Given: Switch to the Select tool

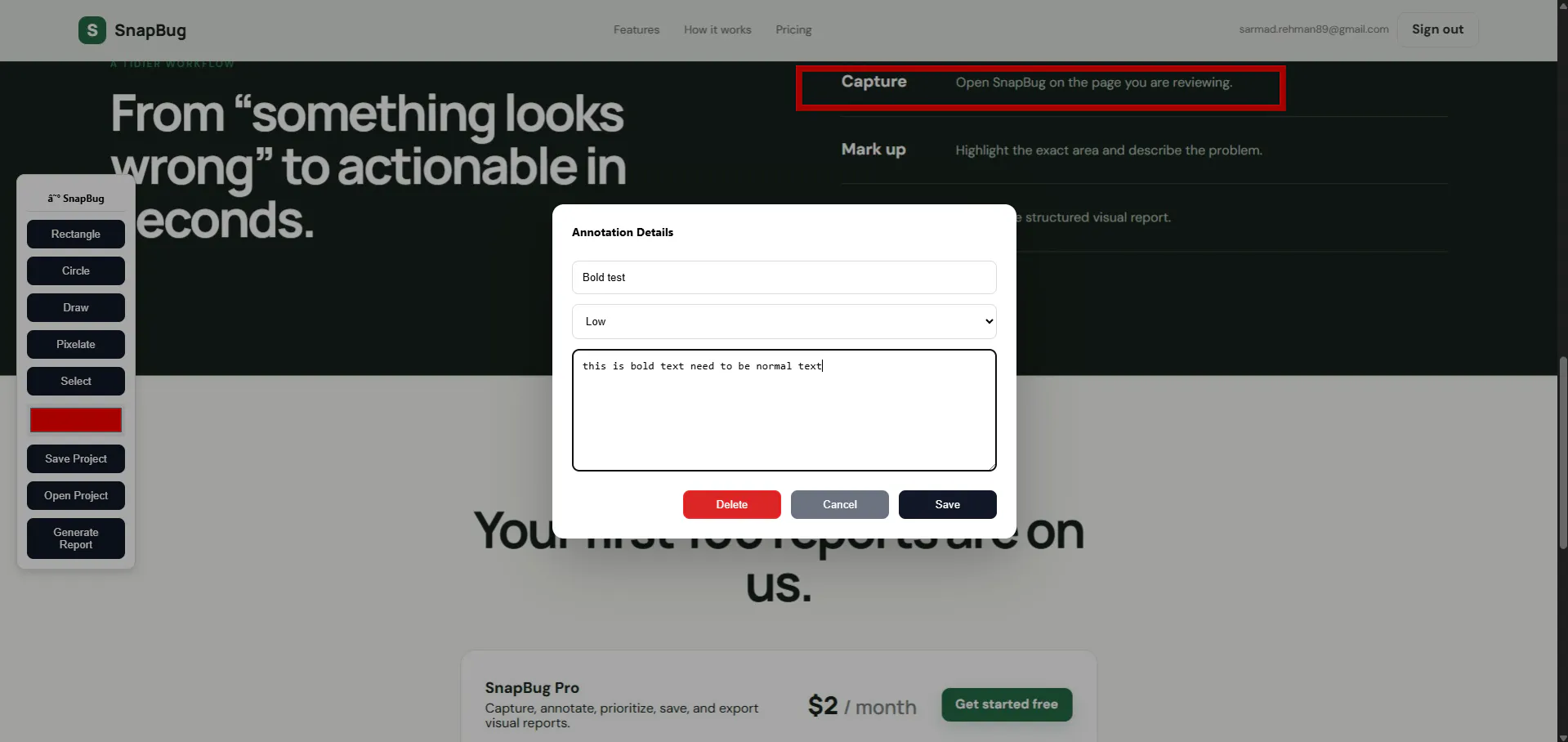Looking at the screenshot, I should point(76,381).
